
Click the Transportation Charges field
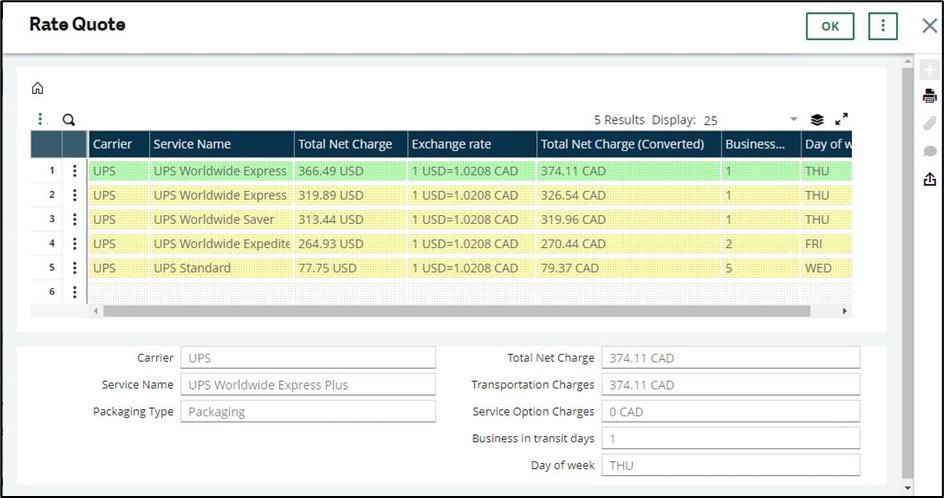pyautogui.click(x=731, y=385)
